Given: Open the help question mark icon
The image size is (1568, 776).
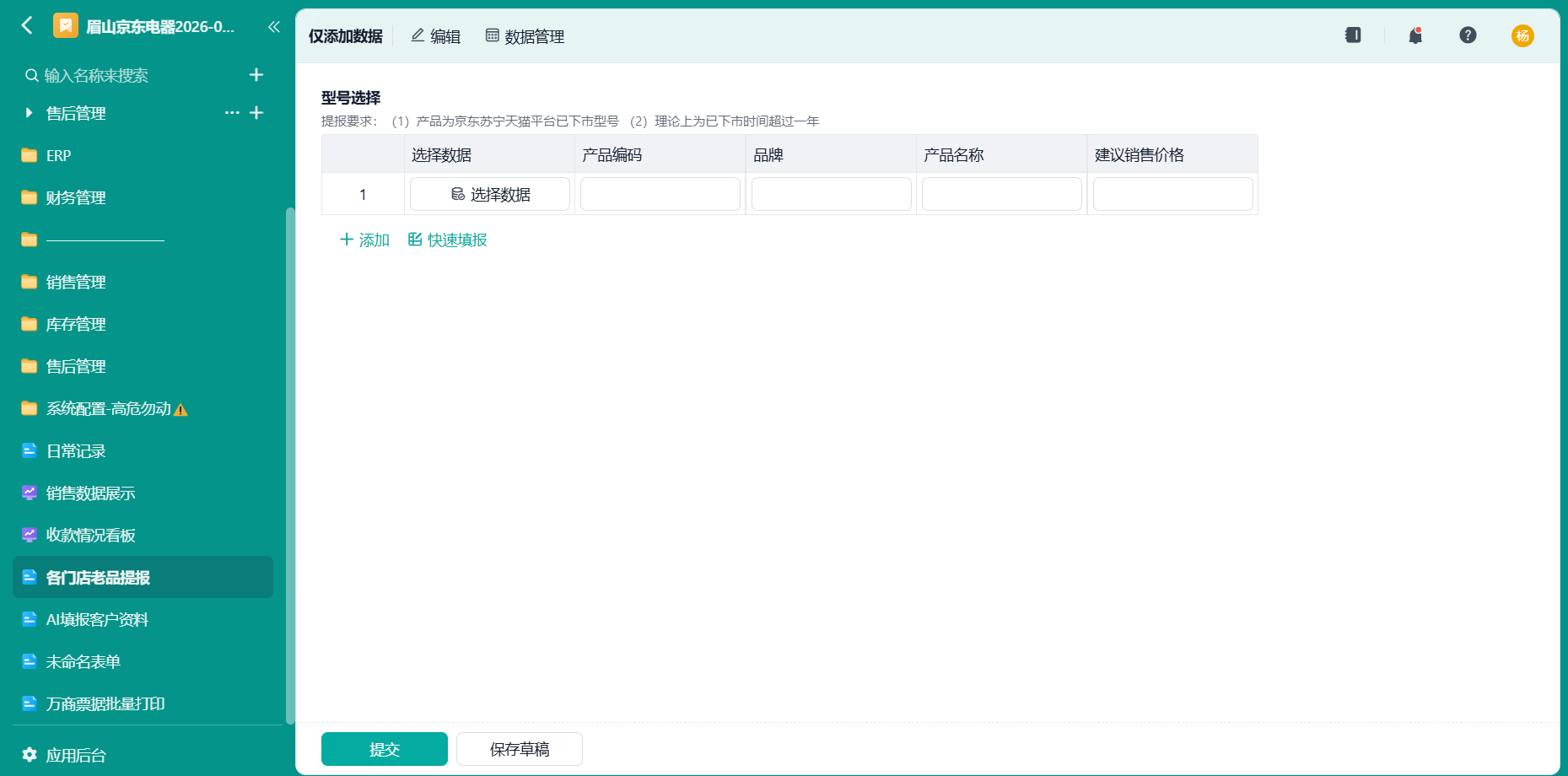Looking at the screenshot, I should coord(1468,35).
